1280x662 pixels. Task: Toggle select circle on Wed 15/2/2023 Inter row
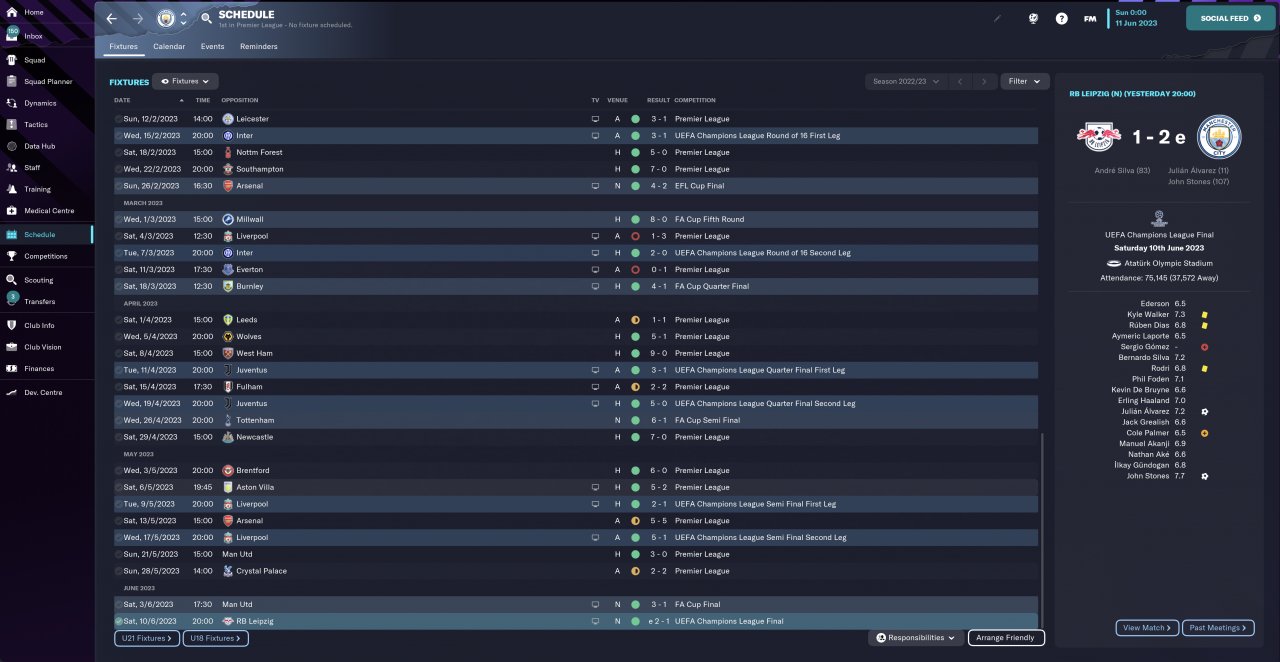point(119,135)
